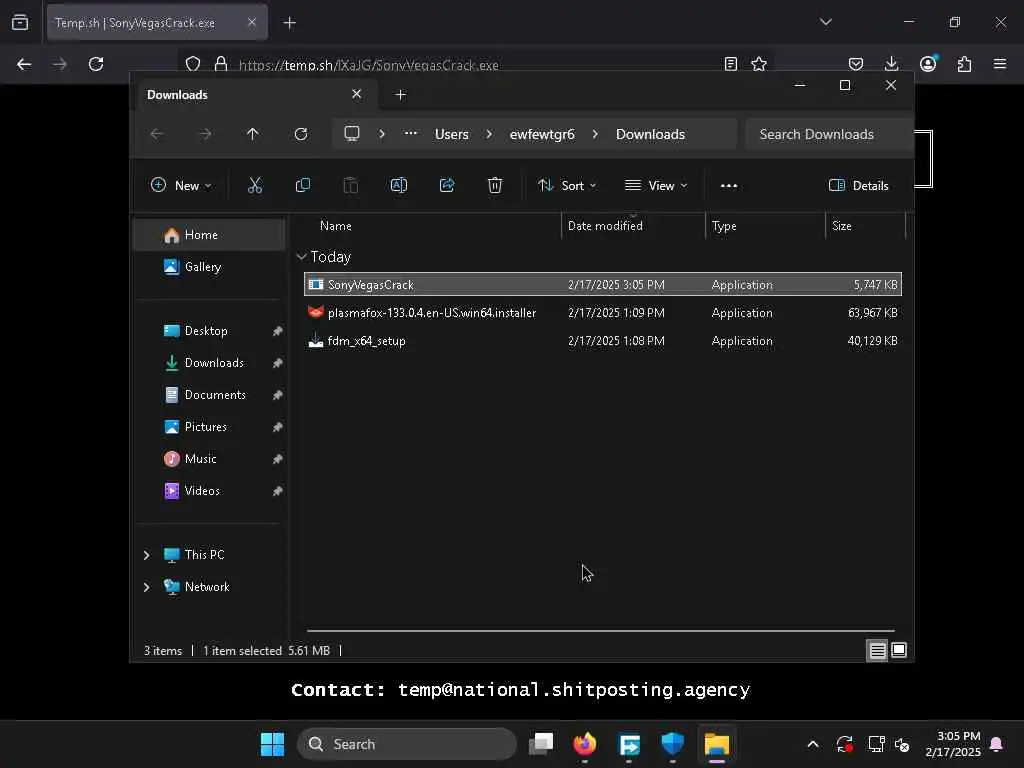Screen dimensions: 1024x768
Task: Switch to large thumbnails view icon in status bar
Action: [x=899, y=650]
